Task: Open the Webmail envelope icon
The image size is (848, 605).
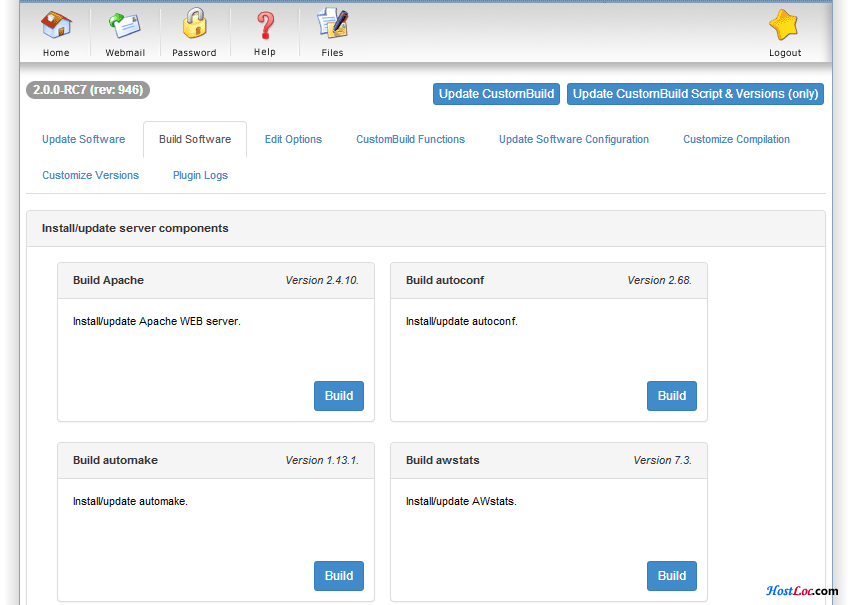Action: coord(124,25)
